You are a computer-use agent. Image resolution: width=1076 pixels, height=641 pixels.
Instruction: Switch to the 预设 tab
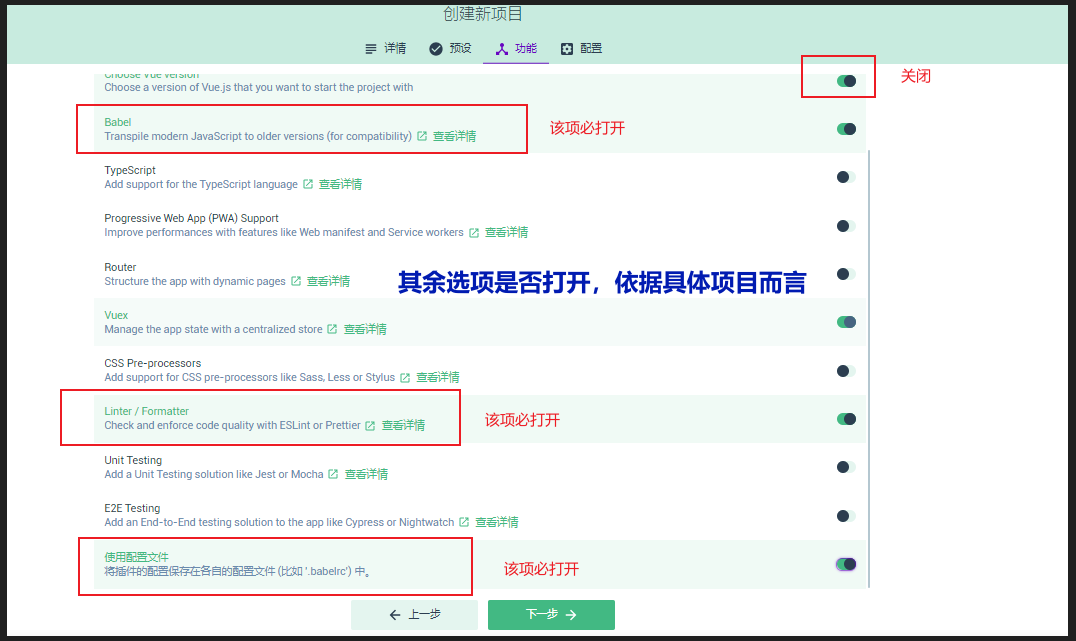[450, 48]
